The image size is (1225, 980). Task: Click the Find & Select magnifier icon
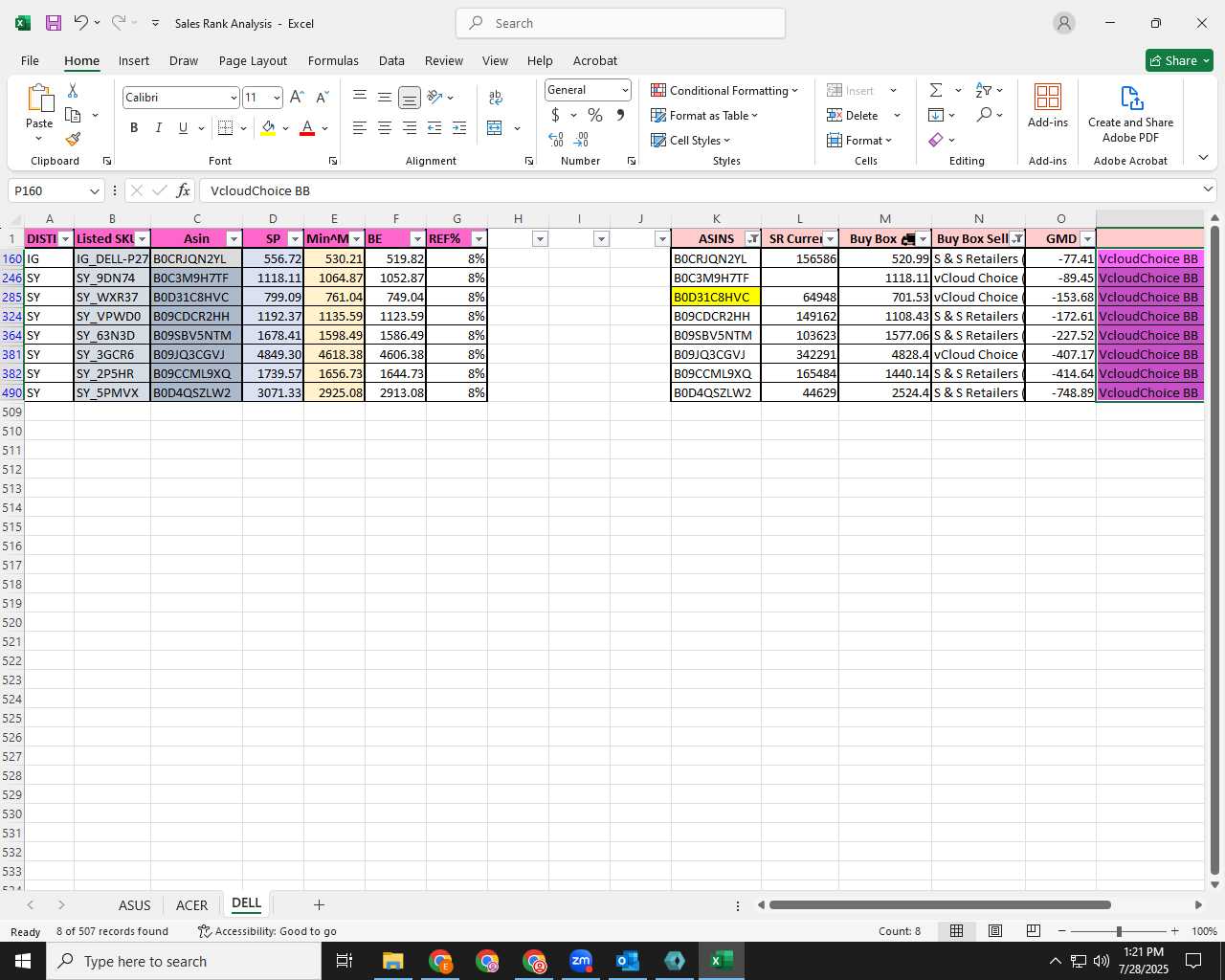pos(984,115)
